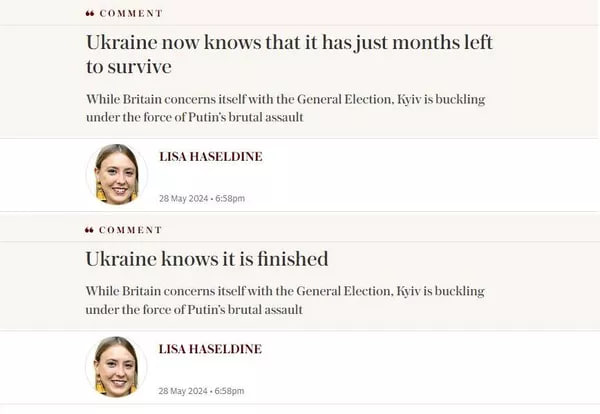Click the quote-mark icon beside the top COMMENT label
600x414 pixels.
[90, 13]
